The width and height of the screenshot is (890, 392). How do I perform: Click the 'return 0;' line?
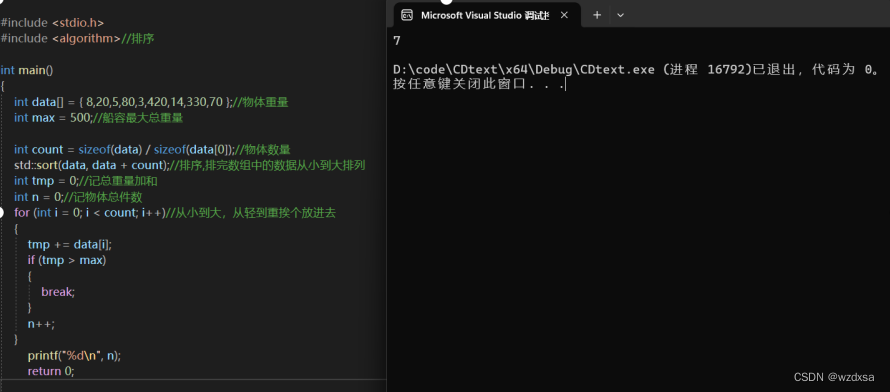(51, 371)
